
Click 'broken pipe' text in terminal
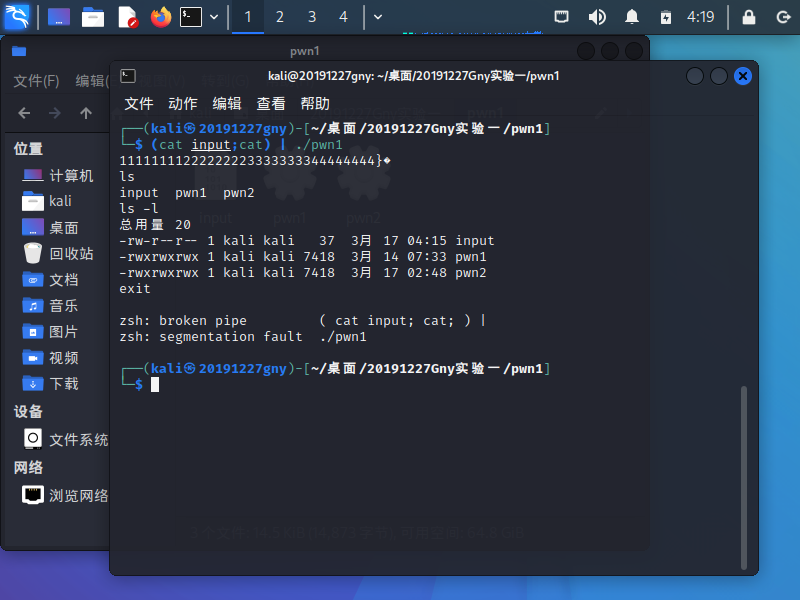[x=203, y=321]
